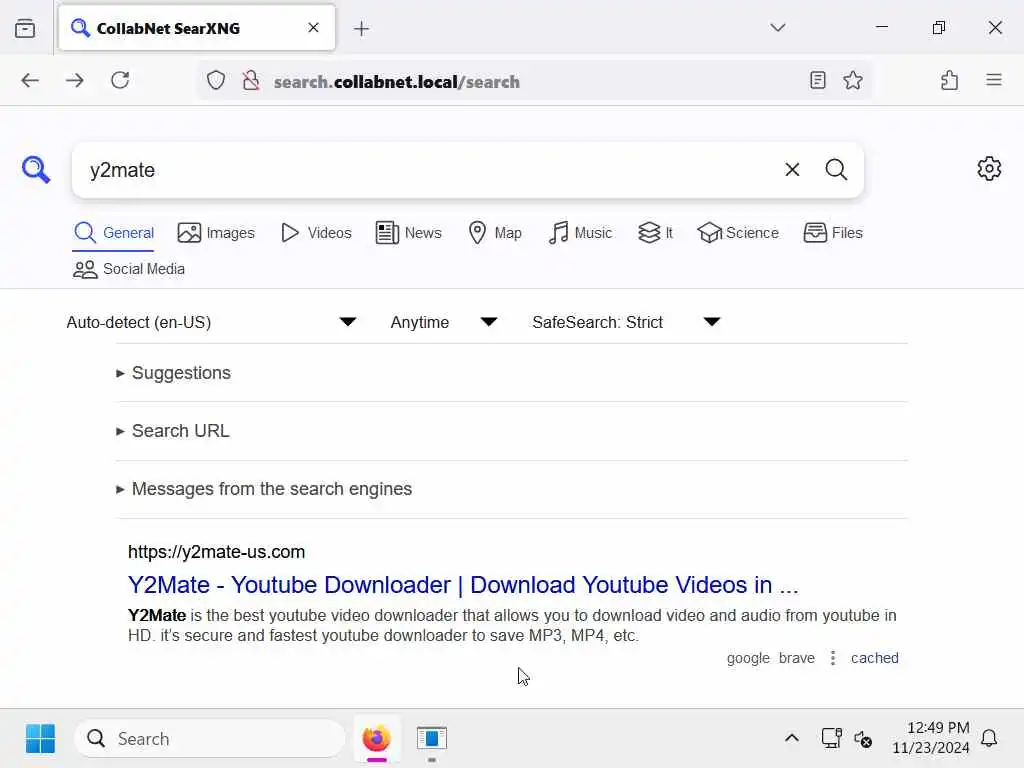Screen dimensions: 1024x768
Task: Open Windows notifications bell
Action: pyautogui.click(x=989, y=739)
